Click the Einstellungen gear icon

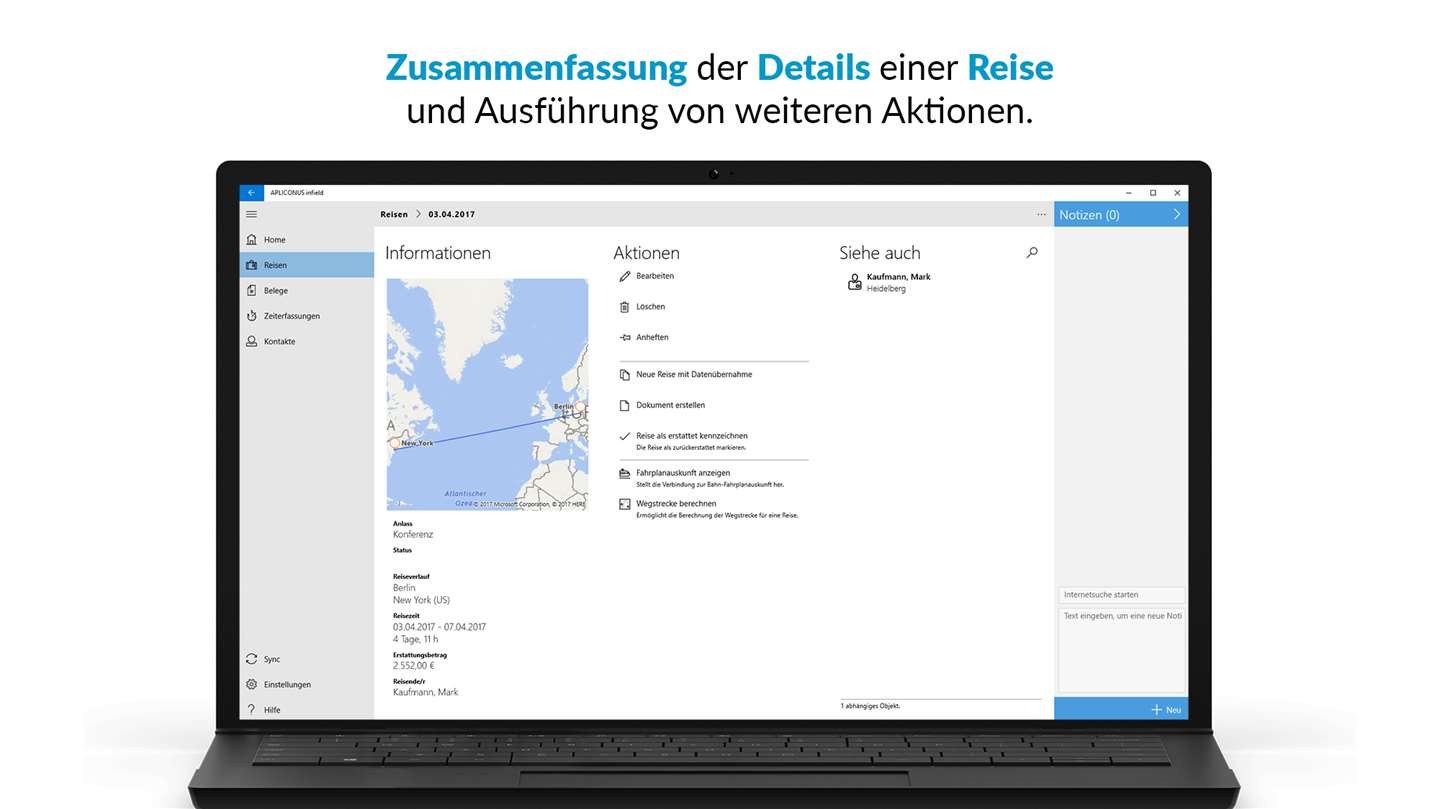tap(251, 684)
